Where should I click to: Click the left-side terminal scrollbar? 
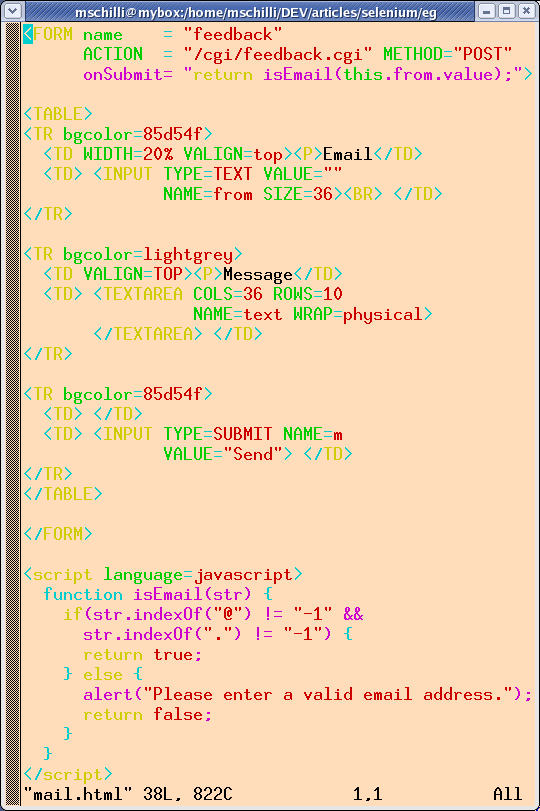coord(13,414)
